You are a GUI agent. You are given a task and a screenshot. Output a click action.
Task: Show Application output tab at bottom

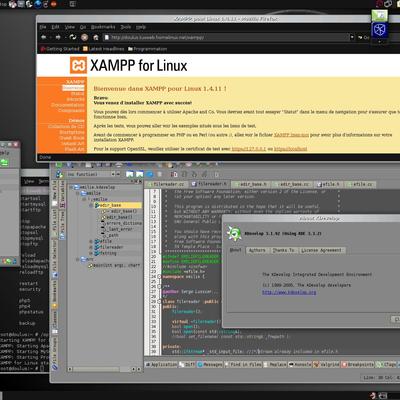(x=161, y=365)
